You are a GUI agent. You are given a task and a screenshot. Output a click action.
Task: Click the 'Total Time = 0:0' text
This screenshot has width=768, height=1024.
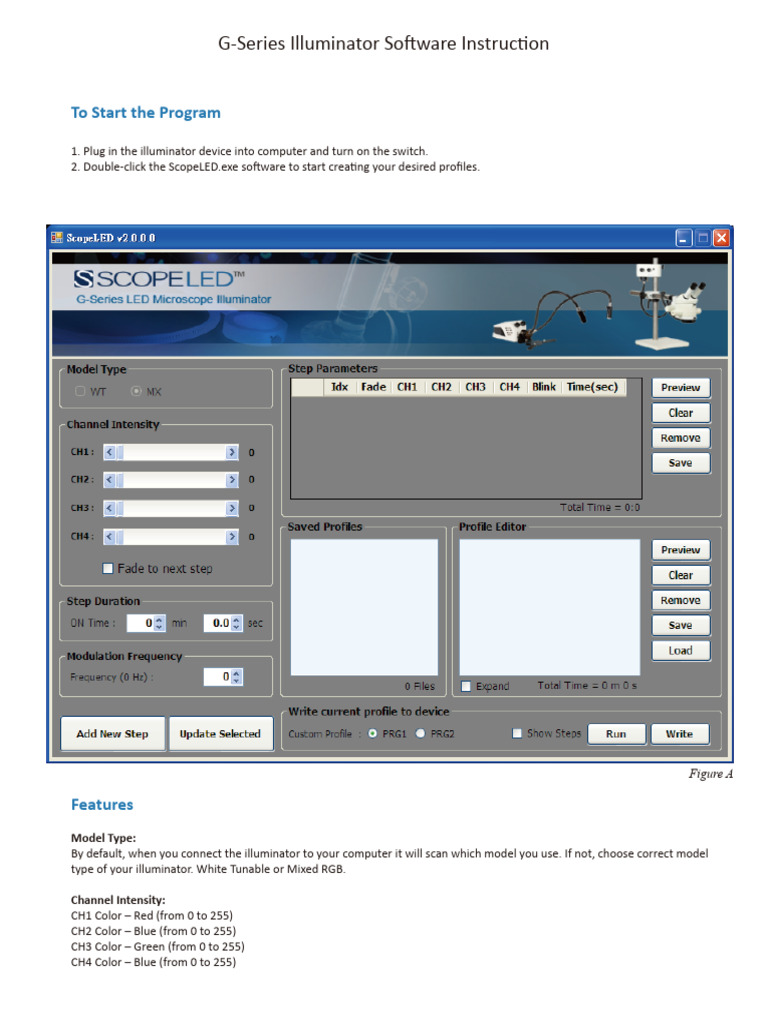coord(600,507)
